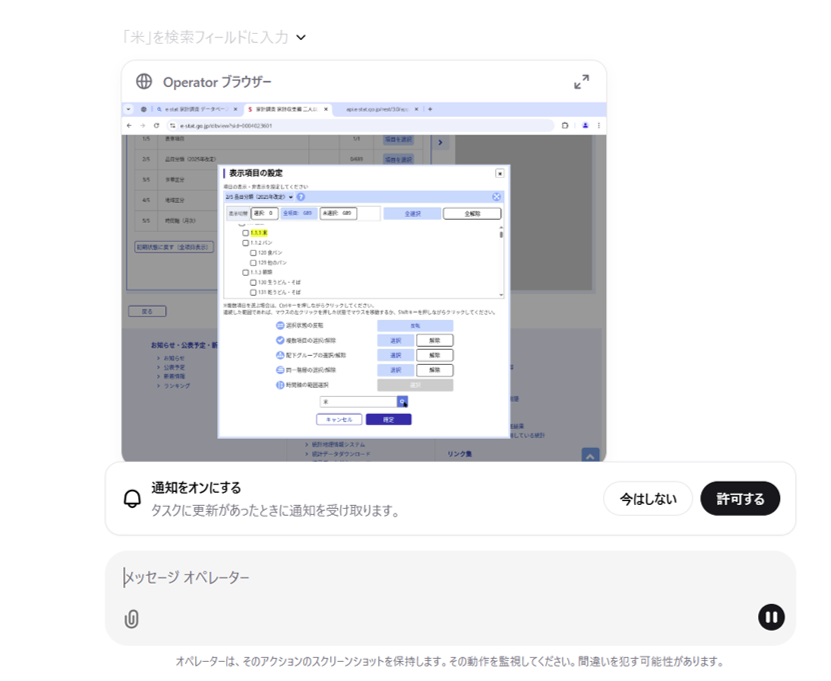Click the scroll-to-top arrow on the page
Image resolution: width=831 pixels, height=681 pixels.
coord(590,455)
